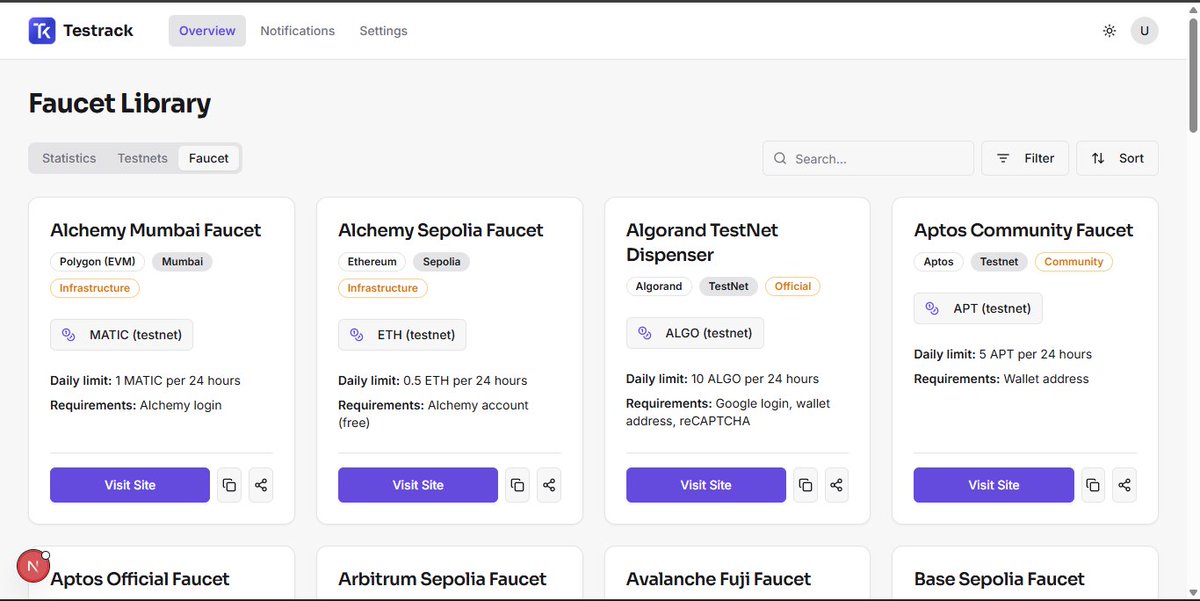Click the Testnet tag on Aptos Community card
The image size is (1200, 601).
click(x=999, y=262)
